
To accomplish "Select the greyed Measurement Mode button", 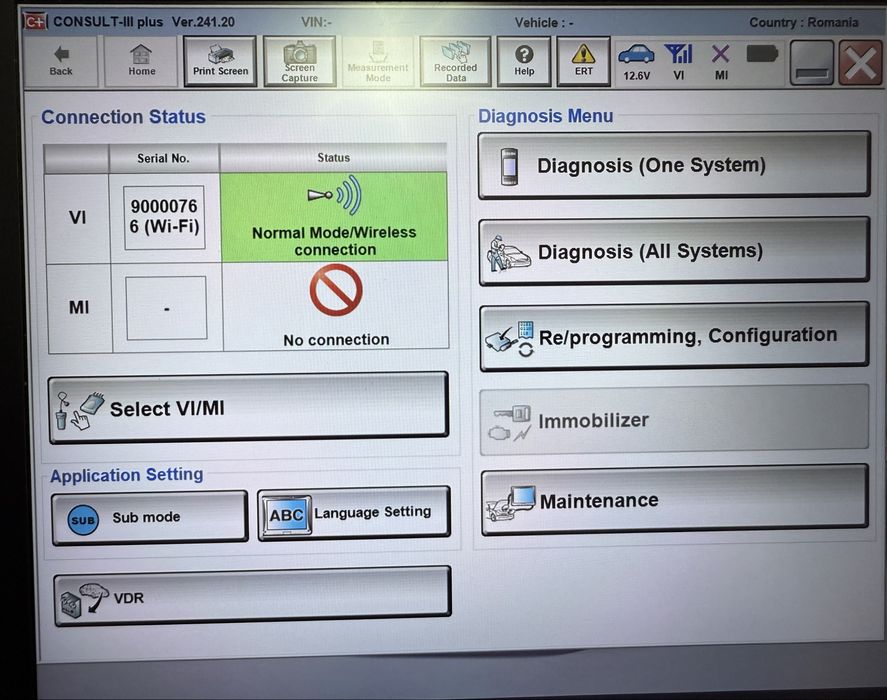I will coord(377,61).
